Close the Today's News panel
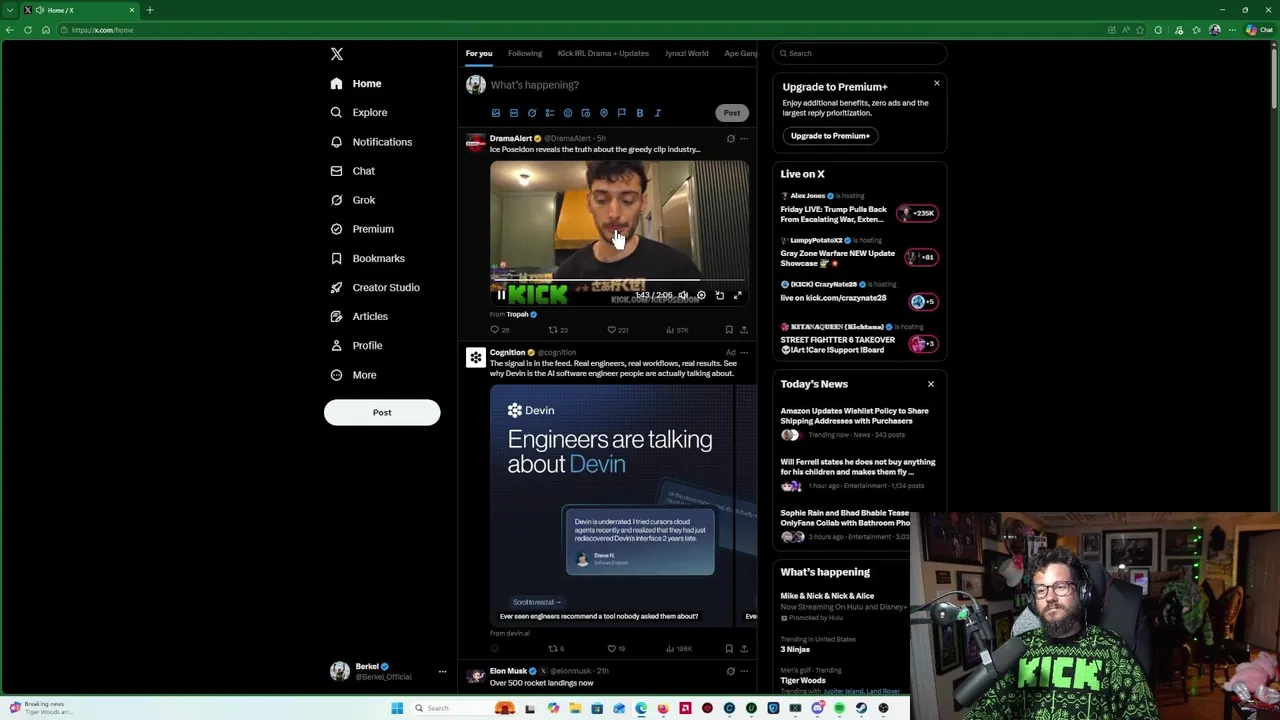Viewport: 1280px width, 720px height. [930, 384]
